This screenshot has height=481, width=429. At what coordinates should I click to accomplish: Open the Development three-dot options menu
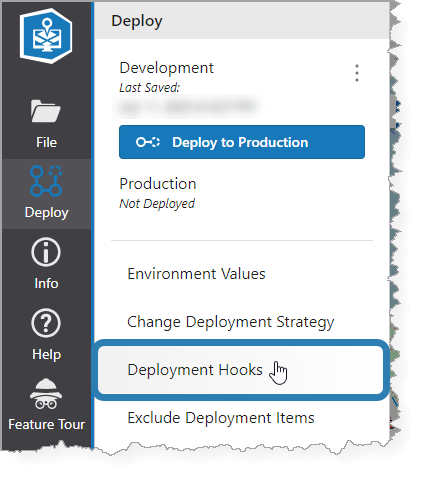(x=357, y=73)
